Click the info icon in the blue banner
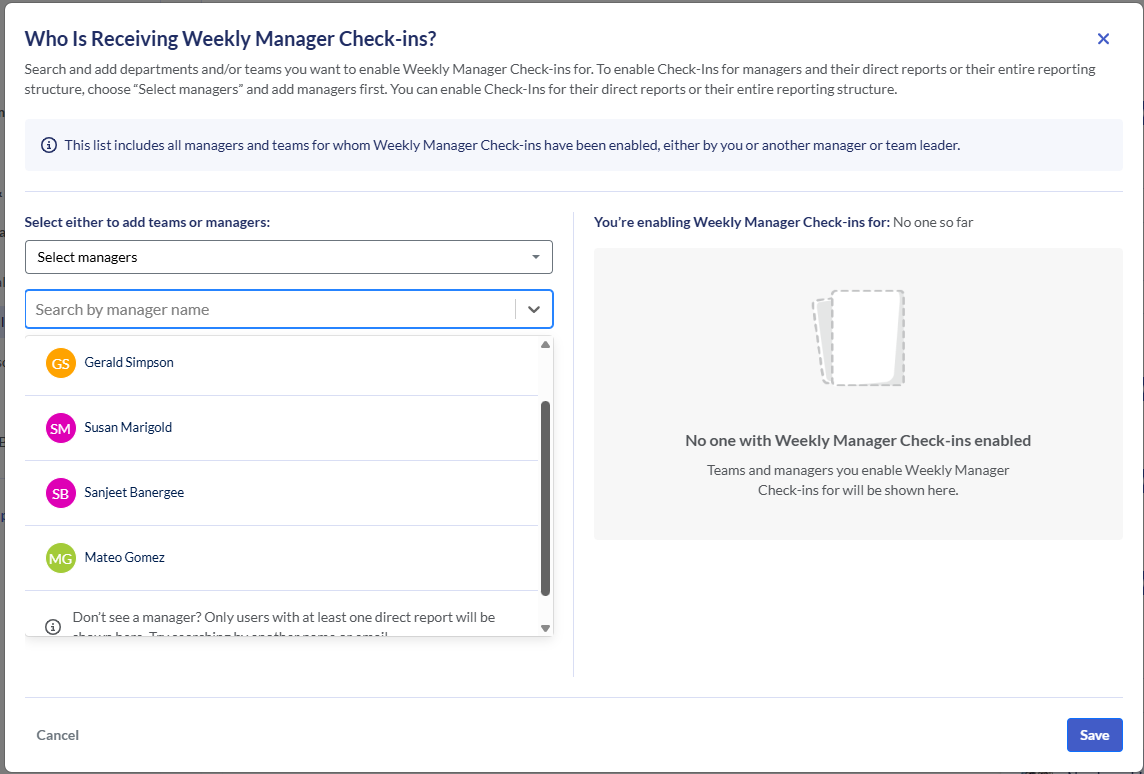1144x774 pixels. tap(49, 145)
